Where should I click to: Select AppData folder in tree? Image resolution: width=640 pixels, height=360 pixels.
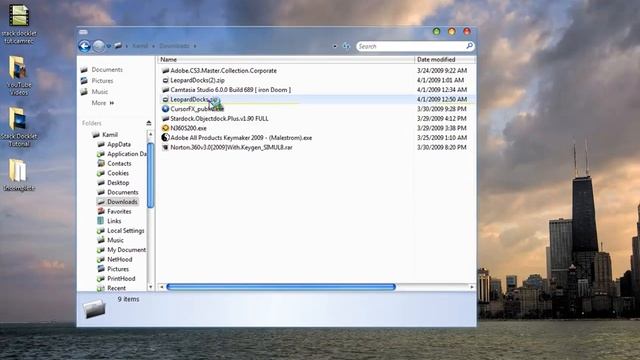(119, 144)
